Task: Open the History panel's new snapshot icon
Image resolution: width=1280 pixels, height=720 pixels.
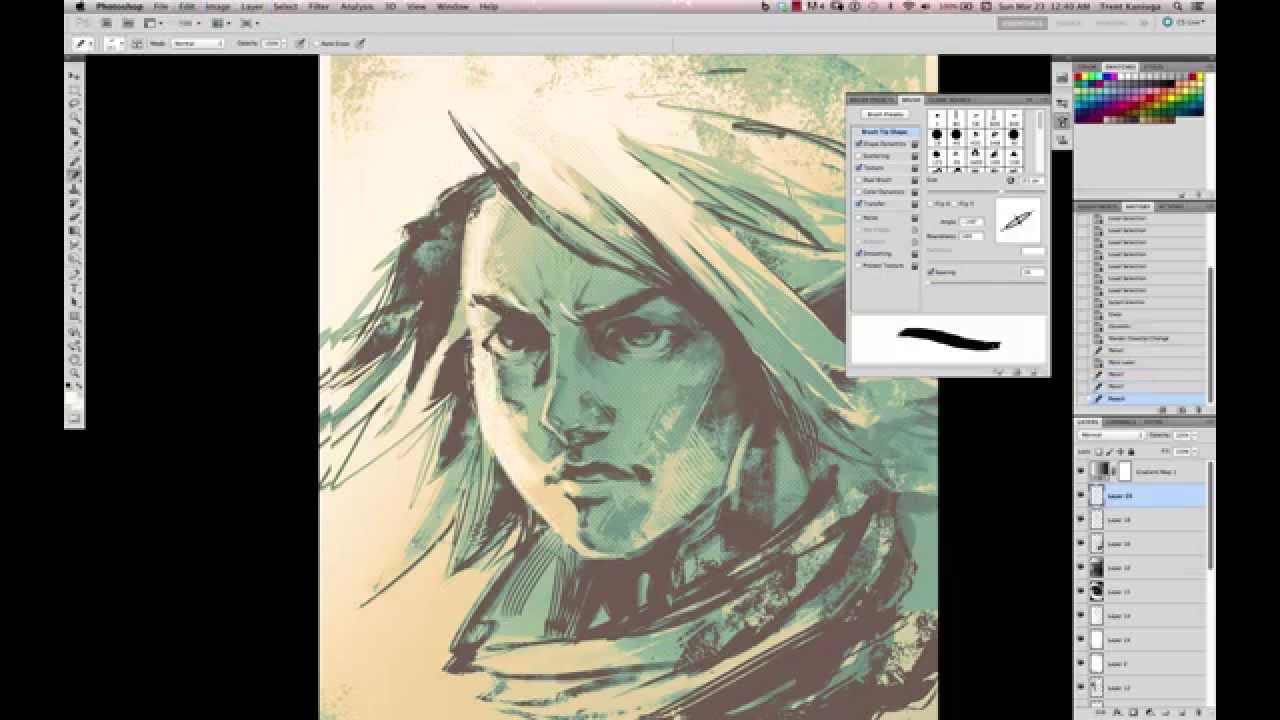Action: [x=1181, y=409]
